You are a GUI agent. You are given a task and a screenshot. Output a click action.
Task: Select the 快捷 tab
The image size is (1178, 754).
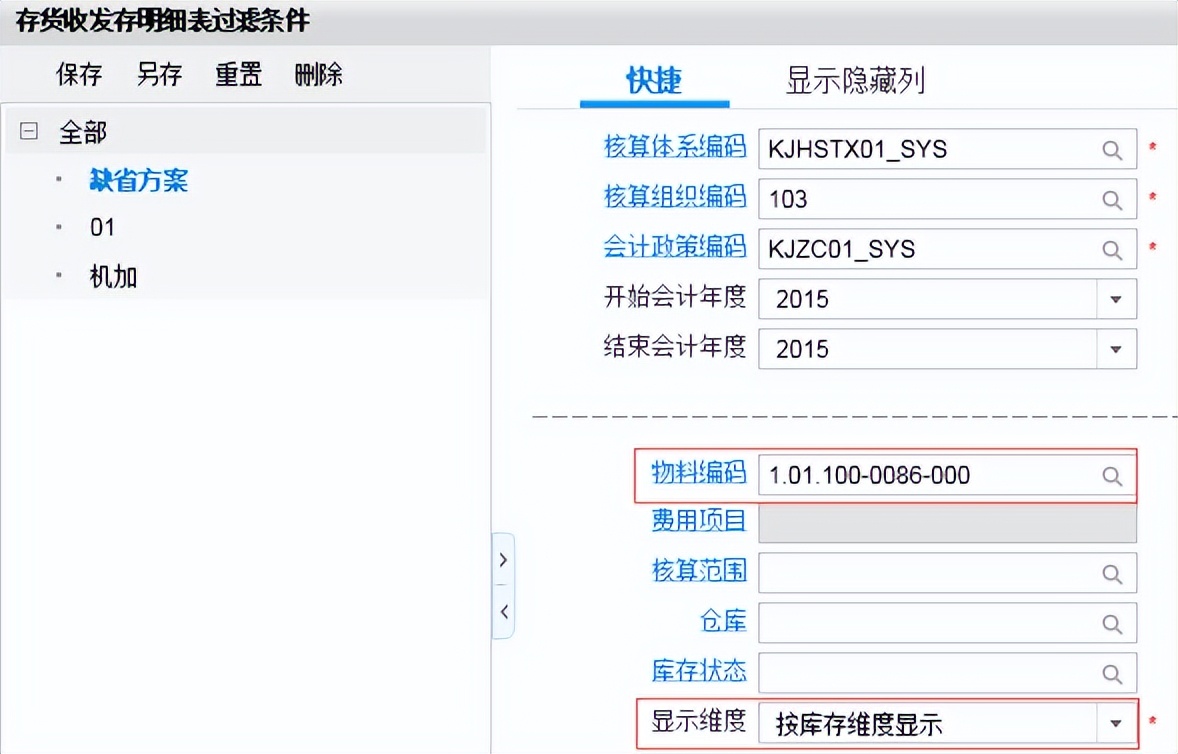click(655, 82)
